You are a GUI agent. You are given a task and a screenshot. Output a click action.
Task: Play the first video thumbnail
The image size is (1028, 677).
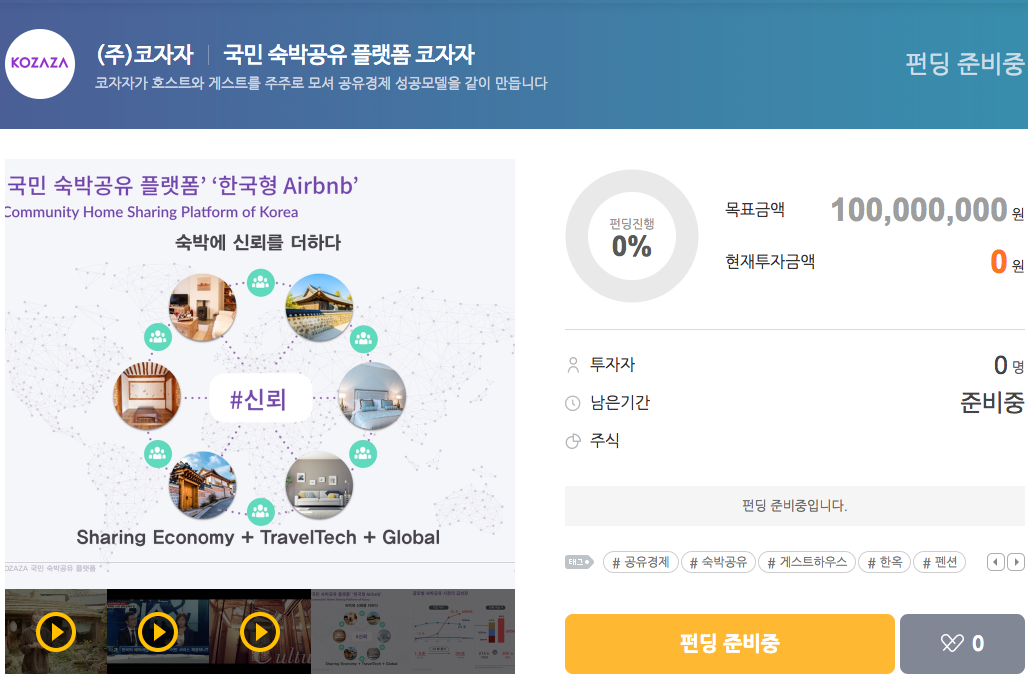point(56,632)
